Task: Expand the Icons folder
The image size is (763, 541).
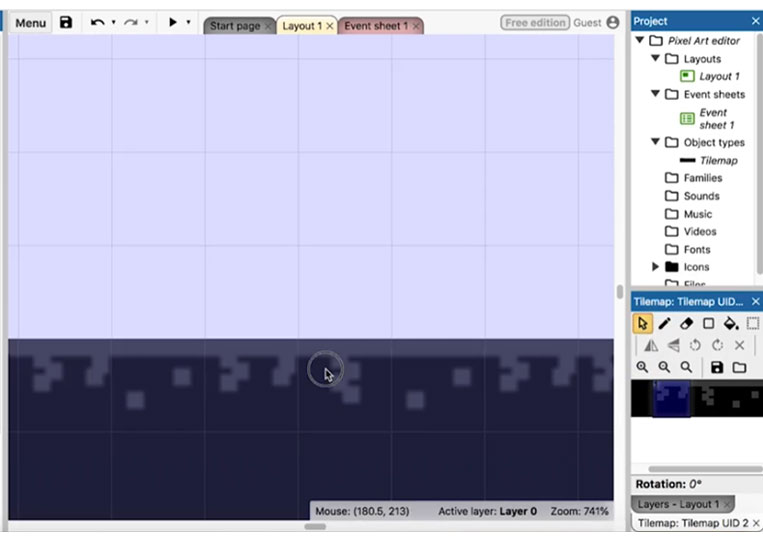Action: click(x=655, y=267)
